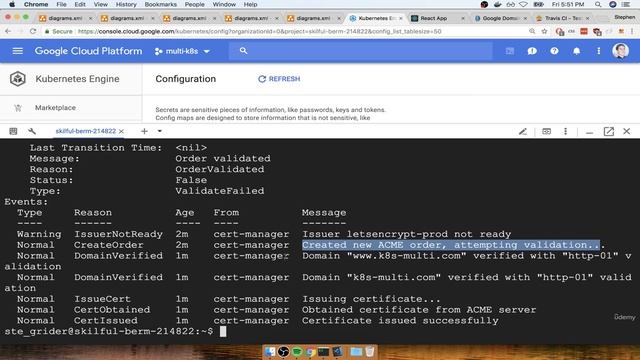Click the REFRESH button beside Configuration

[x=279, y=79]
